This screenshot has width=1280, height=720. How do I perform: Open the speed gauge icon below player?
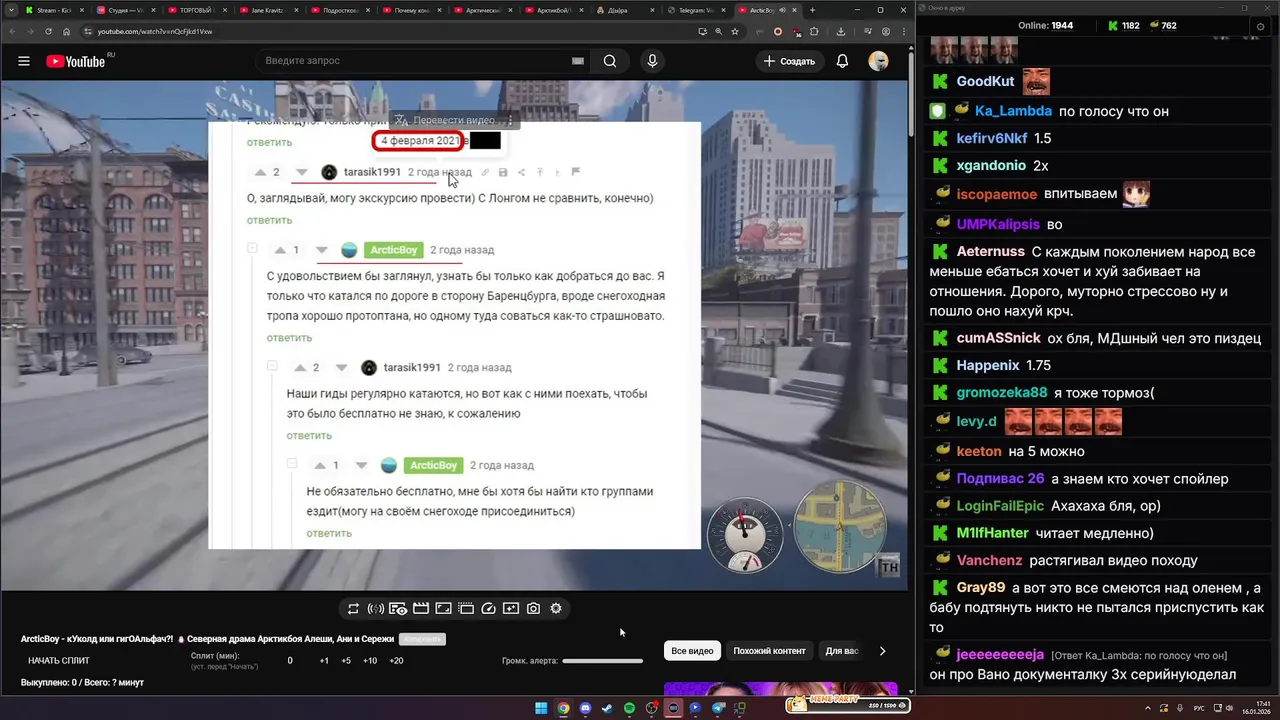click(489, 608)
